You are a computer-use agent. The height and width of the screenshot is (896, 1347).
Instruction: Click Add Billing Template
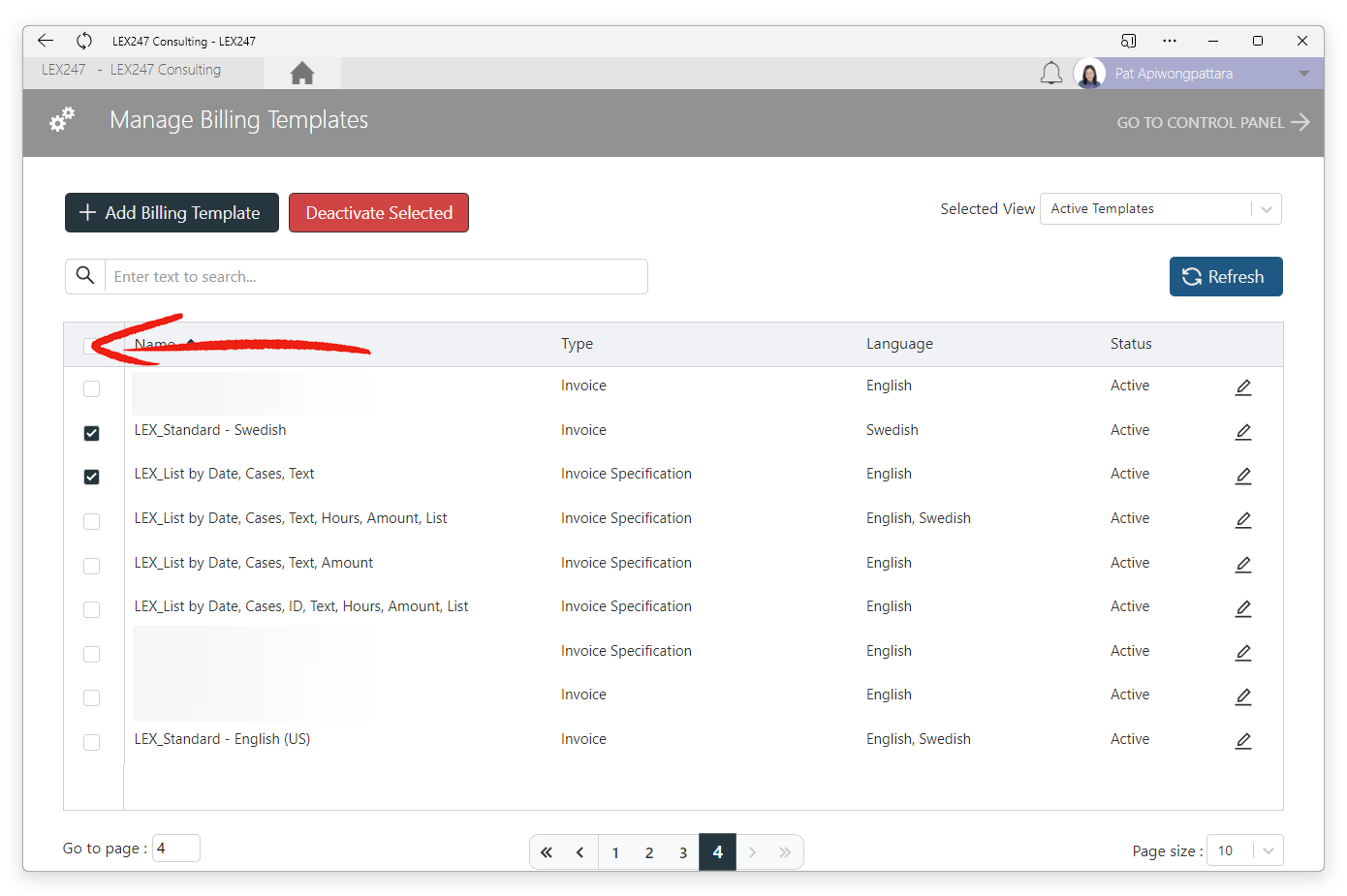click(172, 213)
